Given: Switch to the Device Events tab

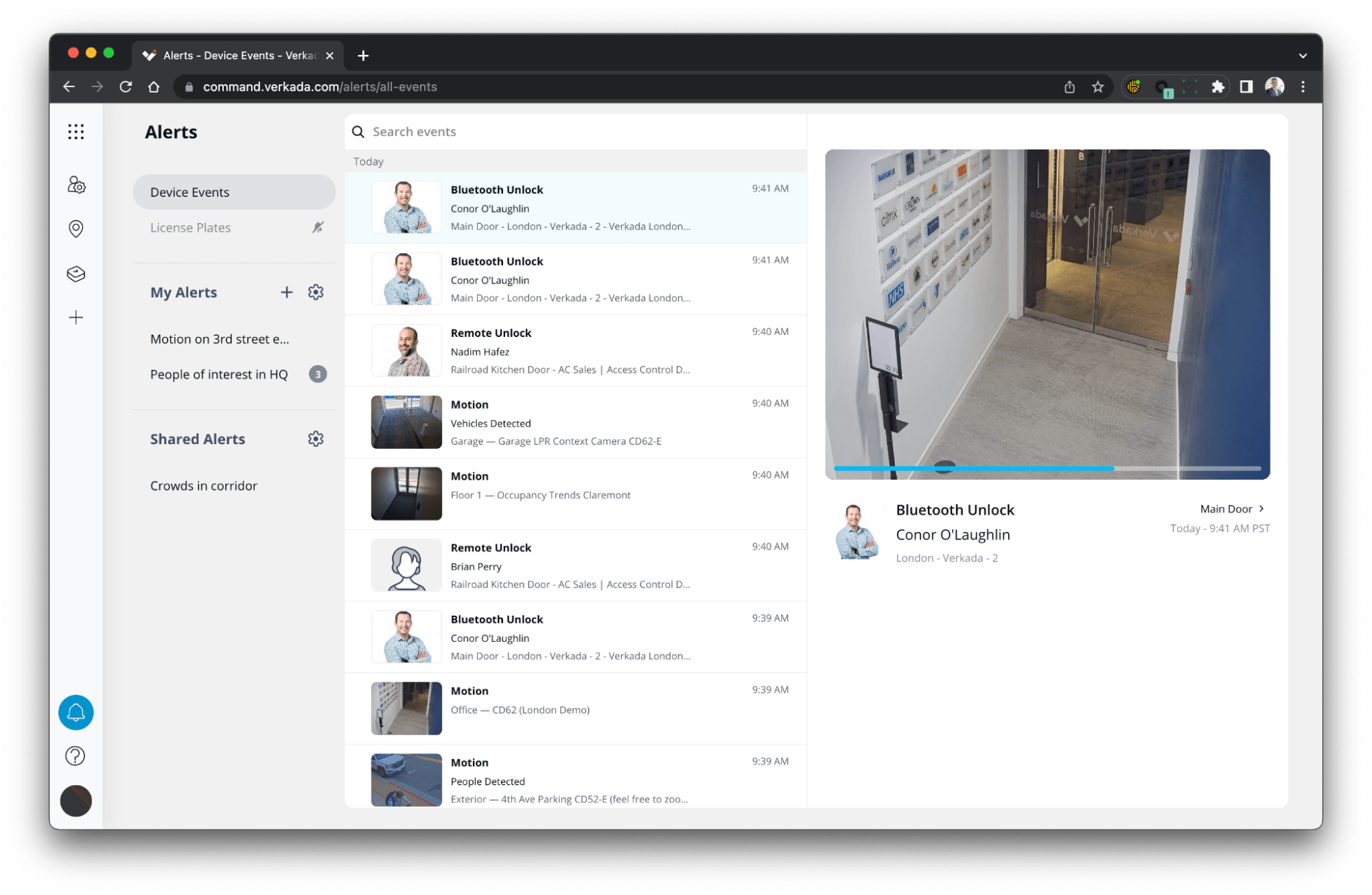Looking at the screenshot, I should [x=233, y=192].
